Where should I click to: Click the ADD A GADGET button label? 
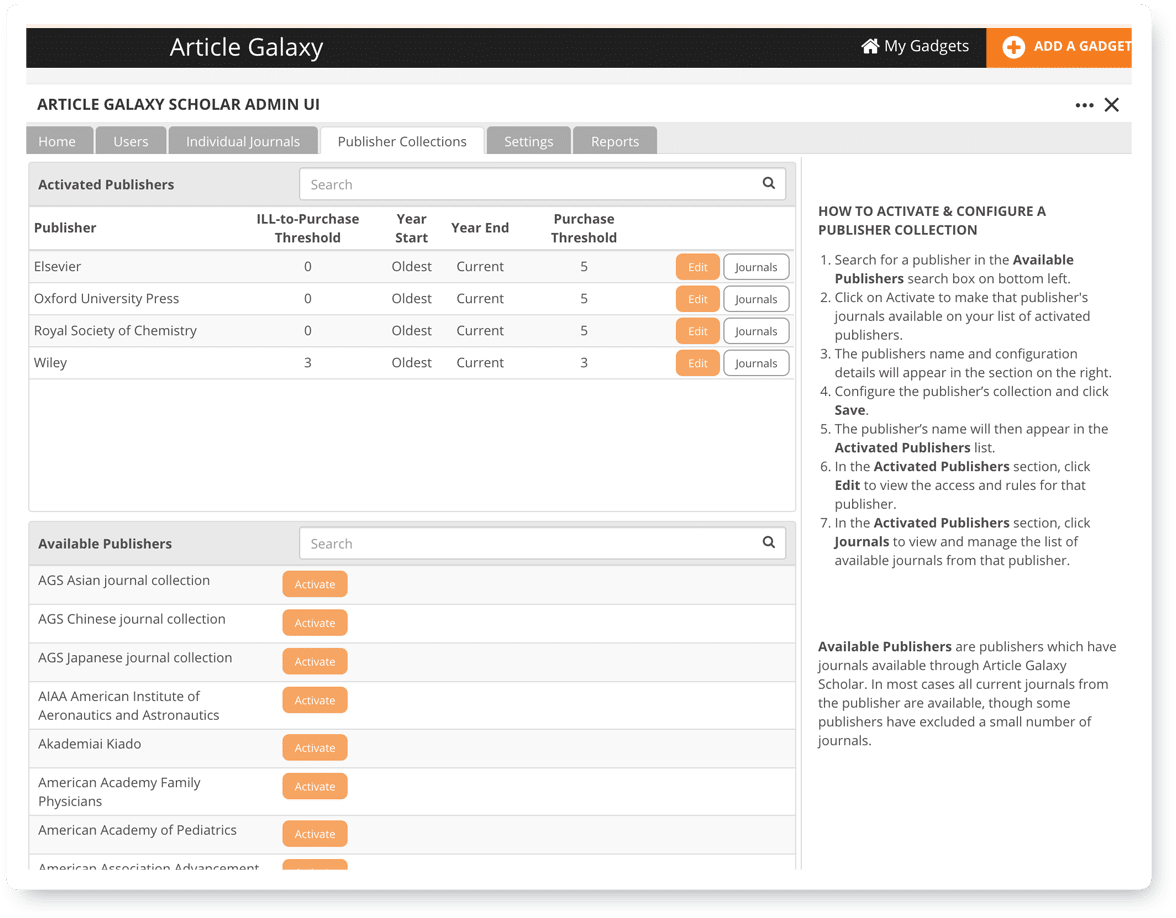(1082, 46)
